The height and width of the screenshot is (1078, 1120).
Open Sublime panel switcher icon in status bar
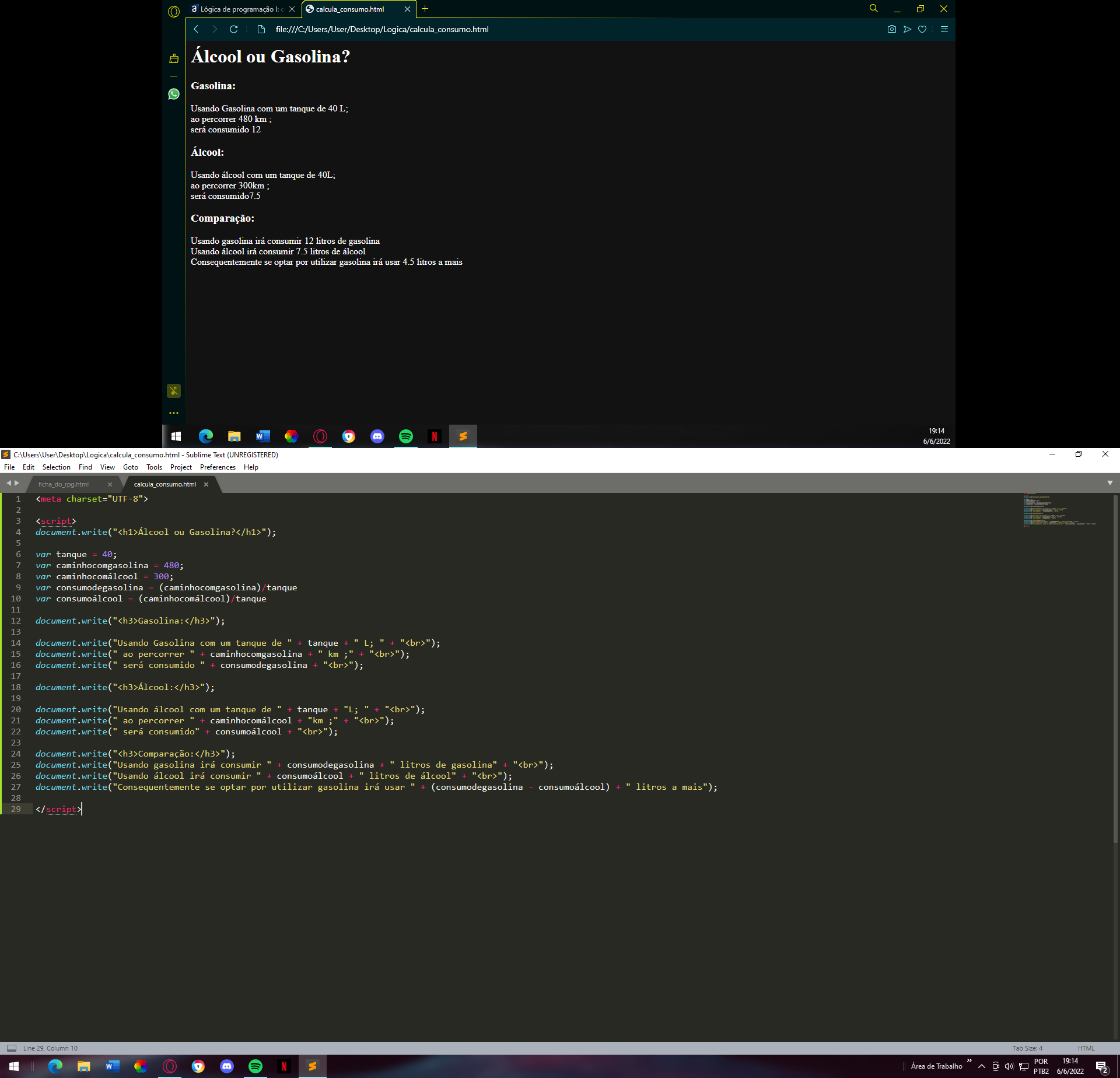point(11,1048)
